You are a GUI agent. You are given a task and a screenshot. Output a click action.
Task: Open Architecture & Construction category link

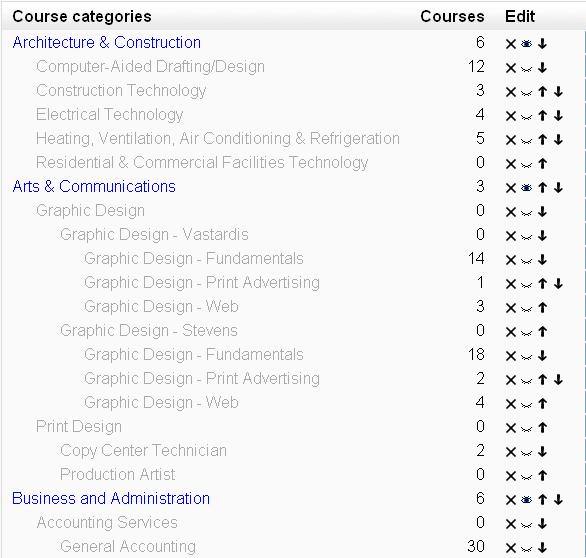click(107, 43)
